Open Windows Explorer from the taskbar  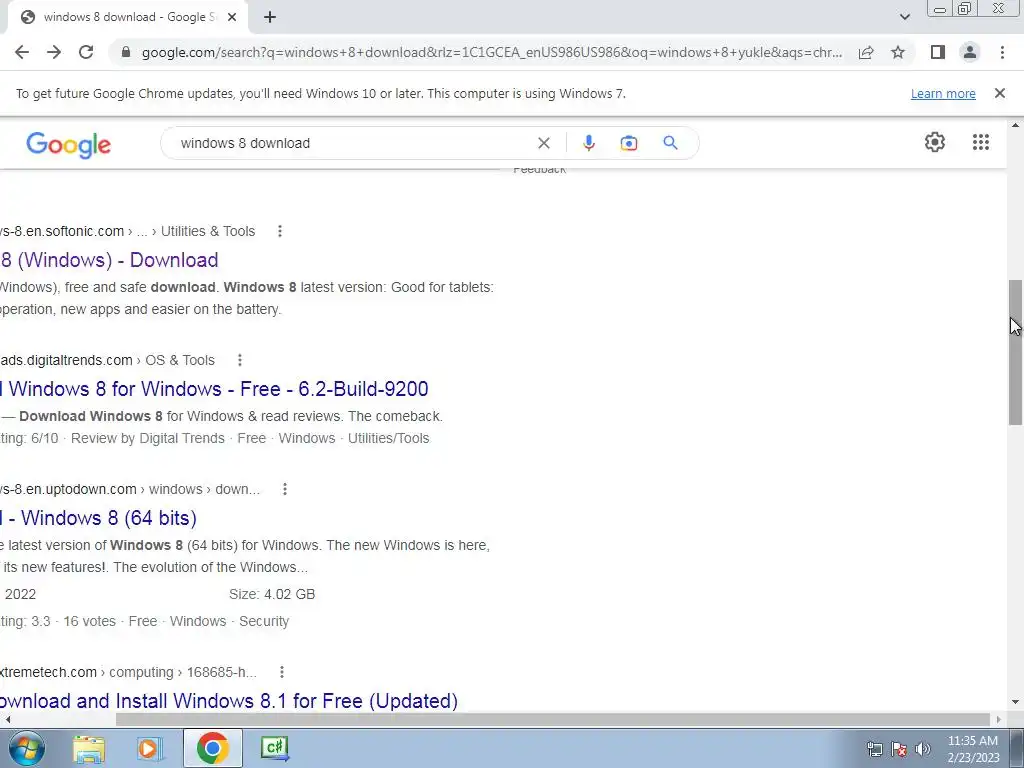89,748
